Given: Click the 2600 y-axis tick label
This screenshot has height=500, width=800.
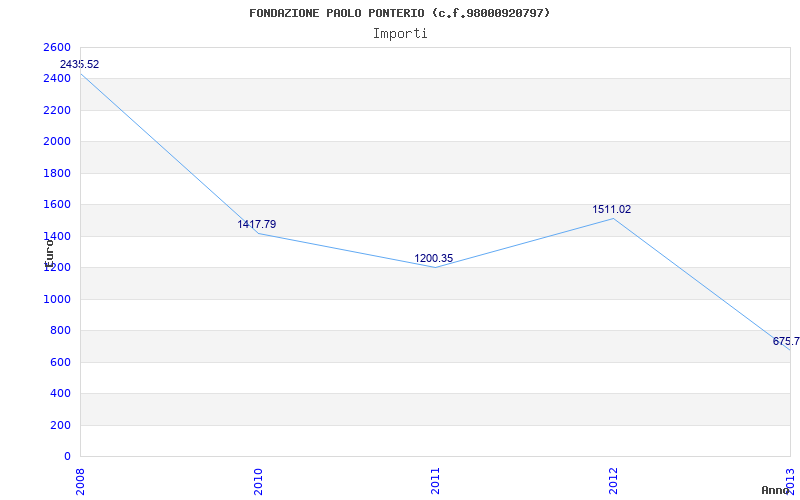Looking at the screenshot, I should 55,47.
